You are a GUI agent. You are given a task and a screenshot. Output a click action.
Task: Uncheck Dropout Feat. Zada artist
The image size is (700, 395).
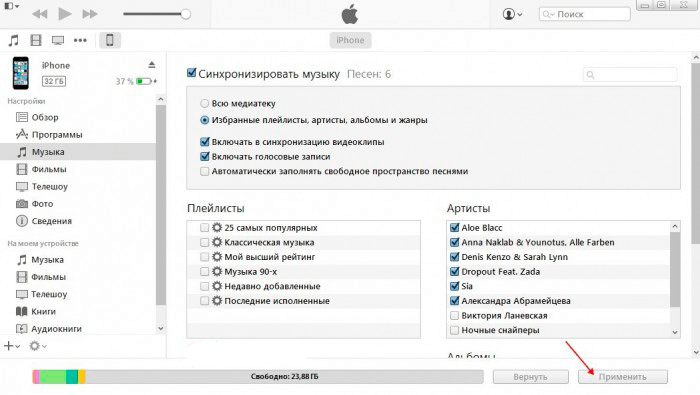coord(454,271)
